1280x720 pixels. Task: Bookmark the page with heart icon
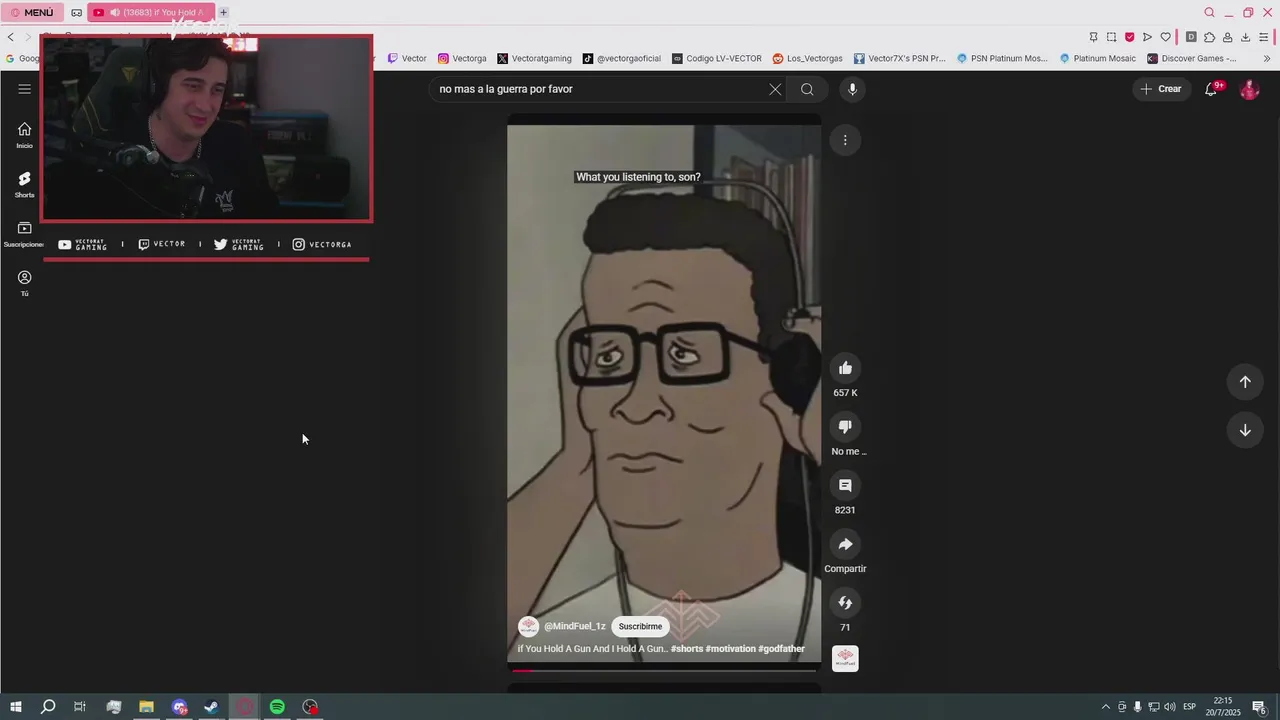point(1165,37)
